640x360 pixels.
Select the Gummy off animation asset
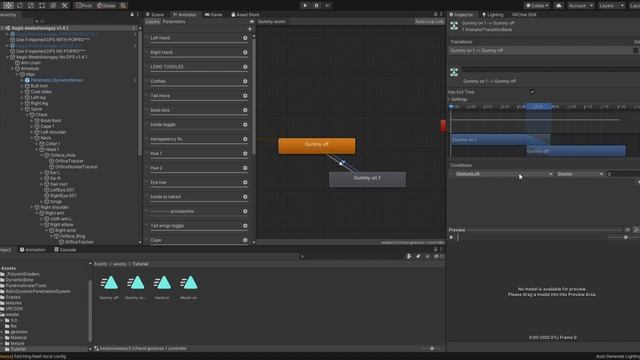[109, 287]
